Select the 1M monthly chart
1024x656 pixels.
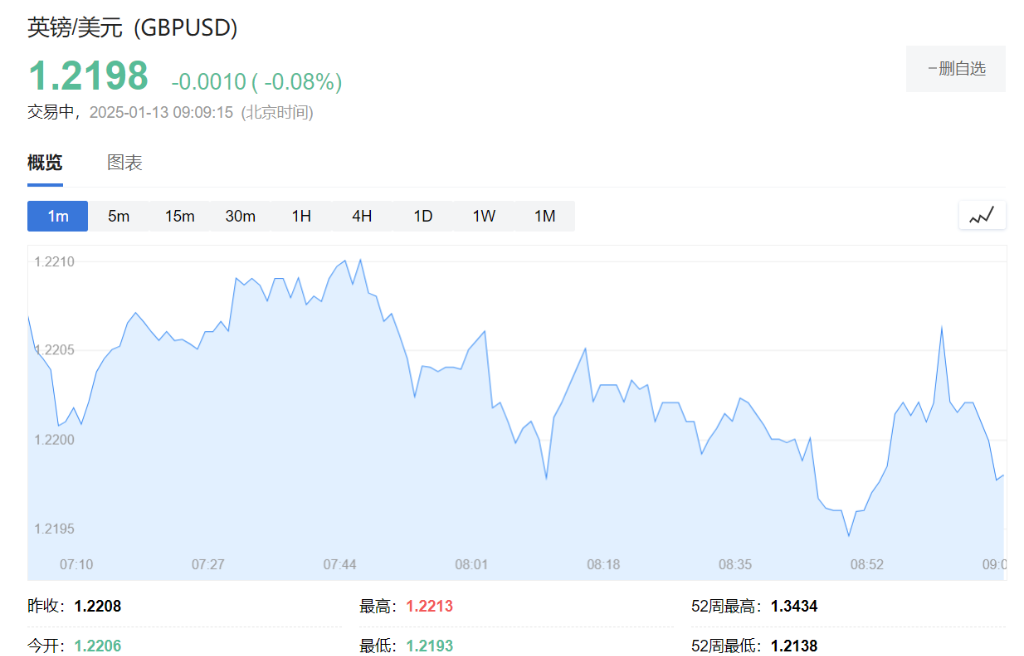(x=544, y=216)
